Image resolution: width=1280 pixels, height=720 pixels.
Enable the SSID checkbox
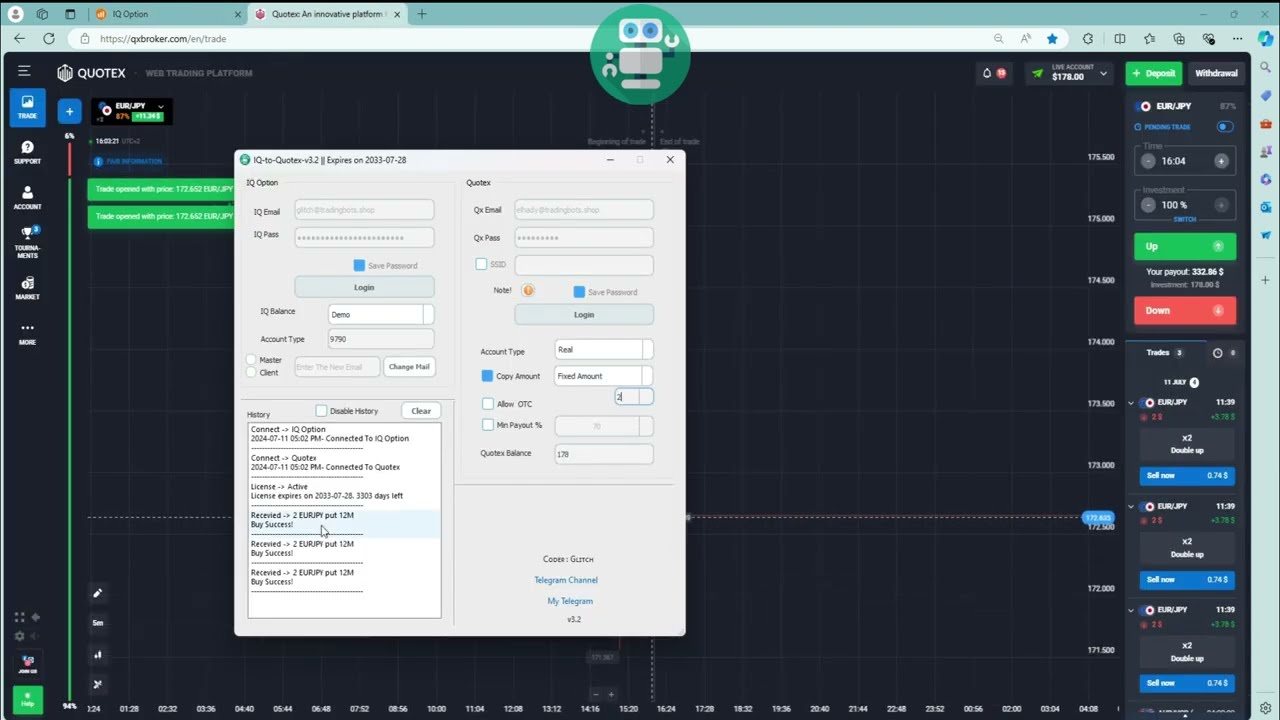pyautogui.click(x=481, y=264)
